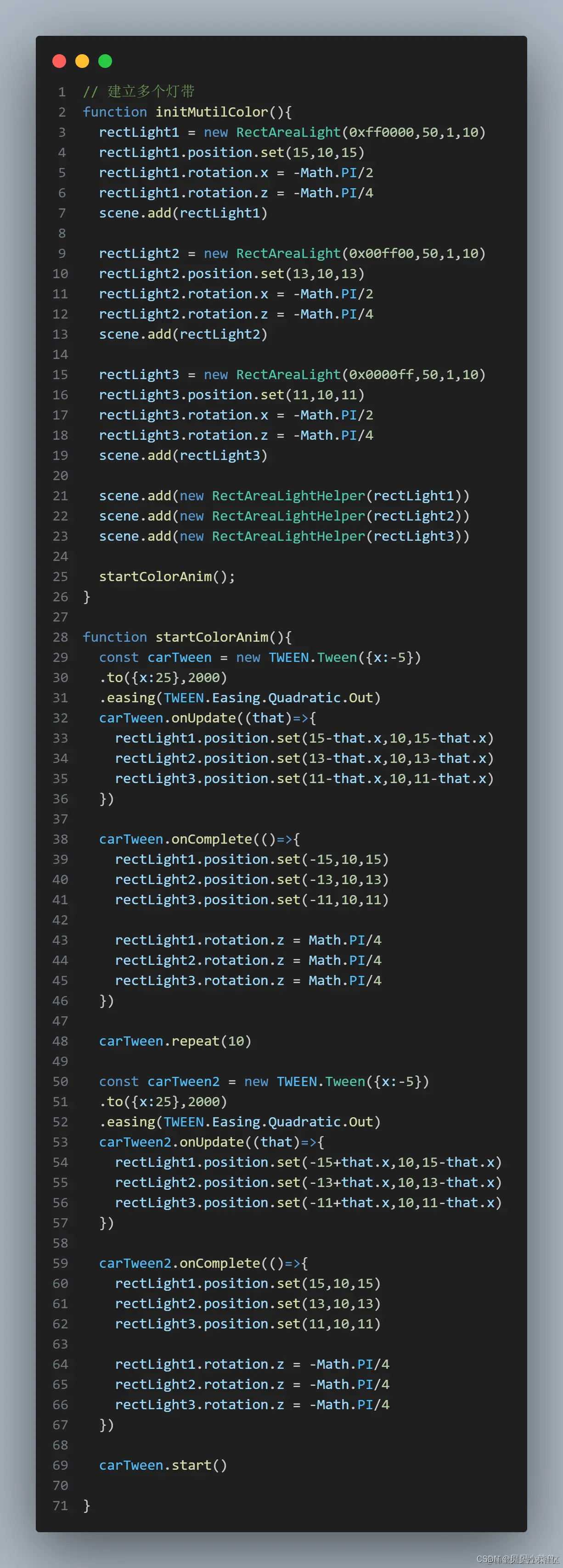Click the set(15-that.x,10,15-that.x) line
The height and width of the screenshot is (1568, 563).
coord(304,738)
